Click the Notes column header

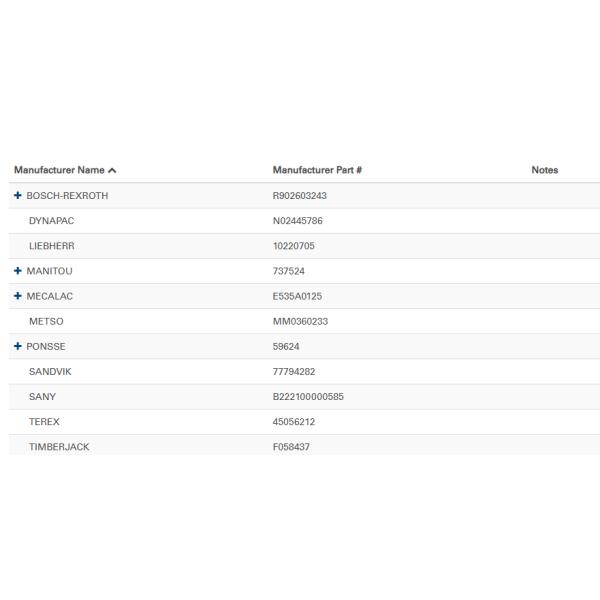pyautogui.click(x=544, y=171)
